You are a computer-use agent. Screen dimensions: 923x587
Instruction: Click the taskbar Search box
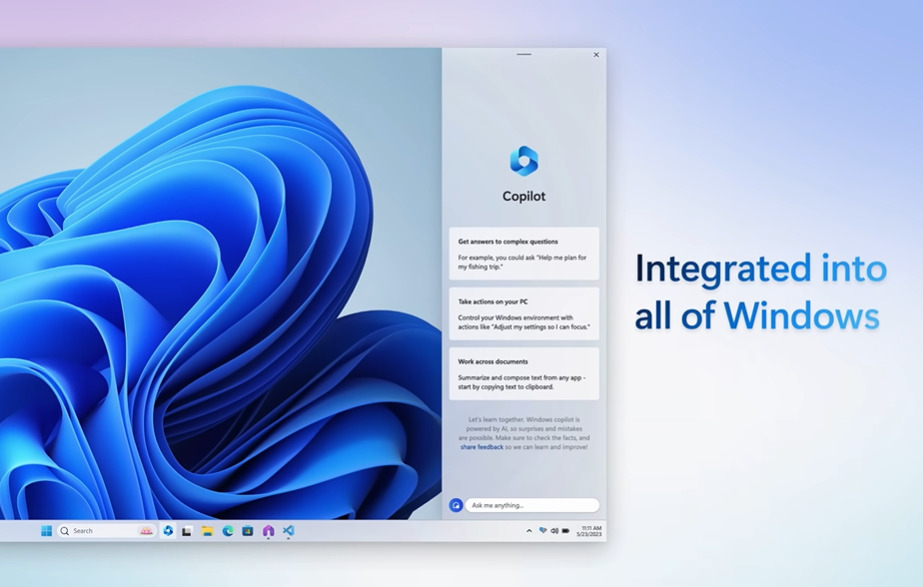tap(107, 531)
